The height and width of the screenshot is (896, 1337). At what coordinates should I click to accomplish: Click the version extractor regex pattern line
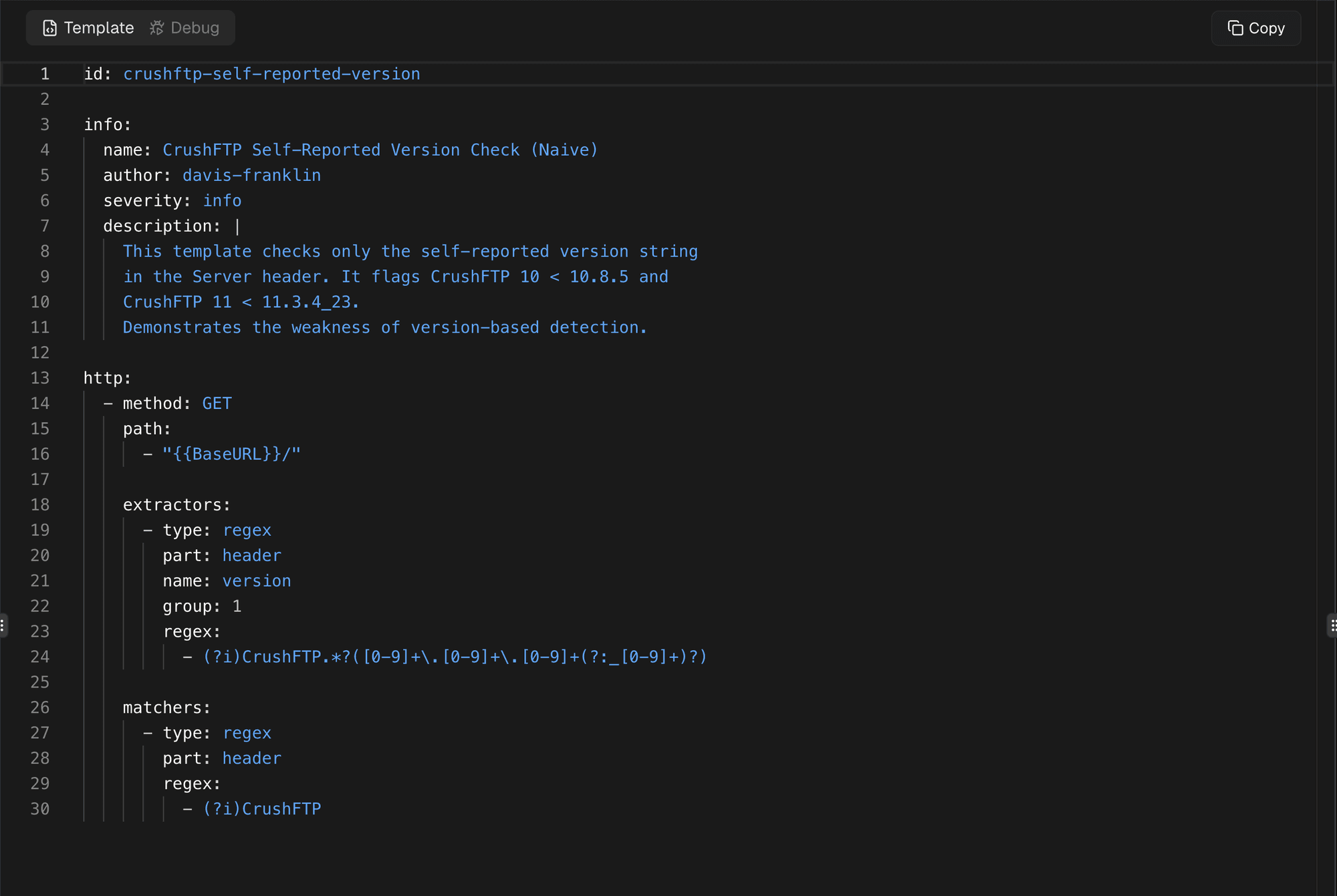(455, 657)
